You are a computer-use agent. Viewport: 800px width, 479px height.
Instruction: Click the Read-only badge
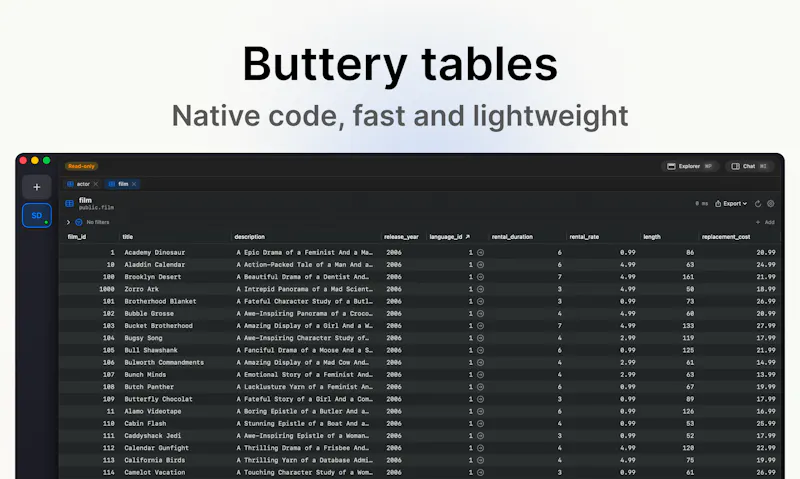[82, 166]
